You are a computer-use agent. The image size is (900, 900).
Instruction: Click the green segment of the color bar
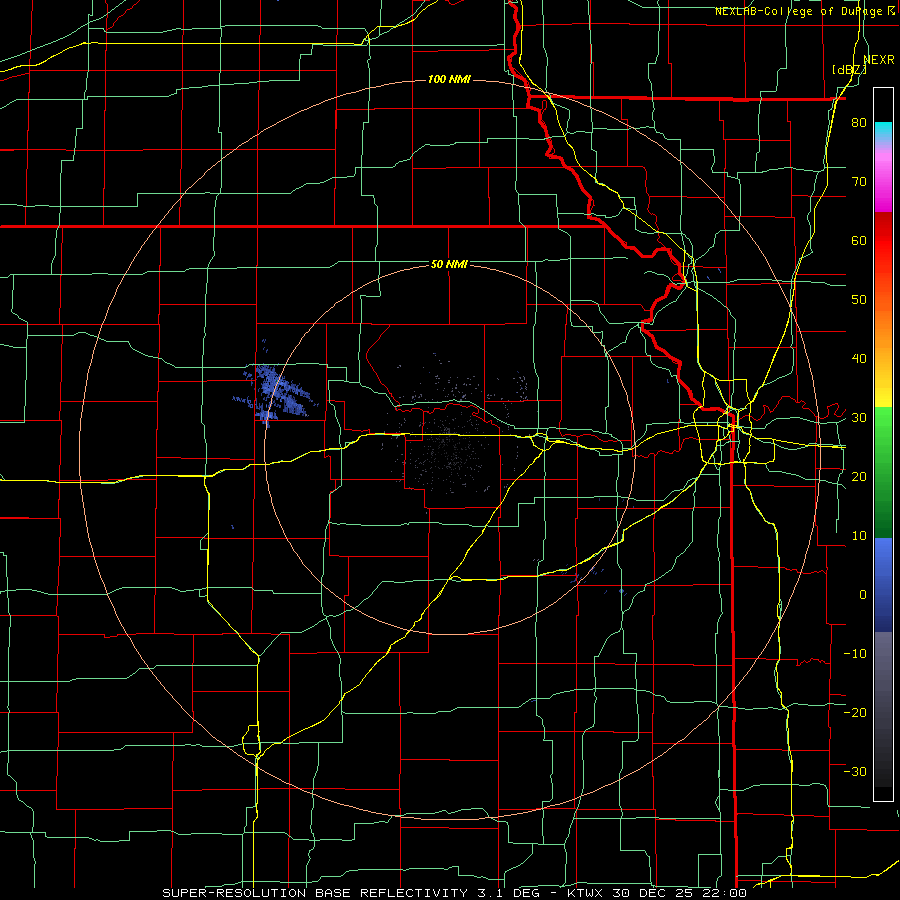[883, 472]
